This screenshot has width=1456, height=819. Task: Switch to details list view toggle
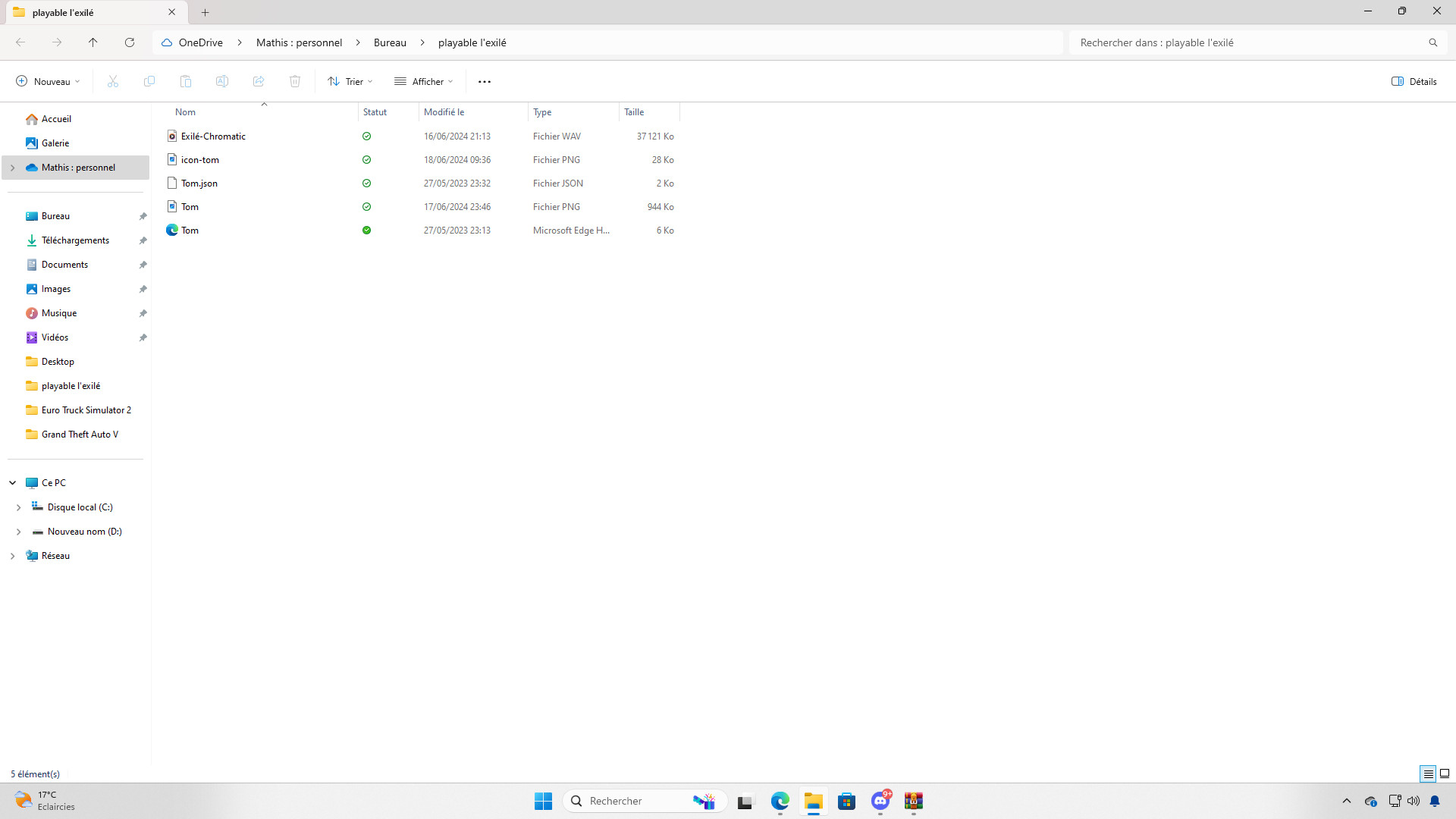(1428, 773)
